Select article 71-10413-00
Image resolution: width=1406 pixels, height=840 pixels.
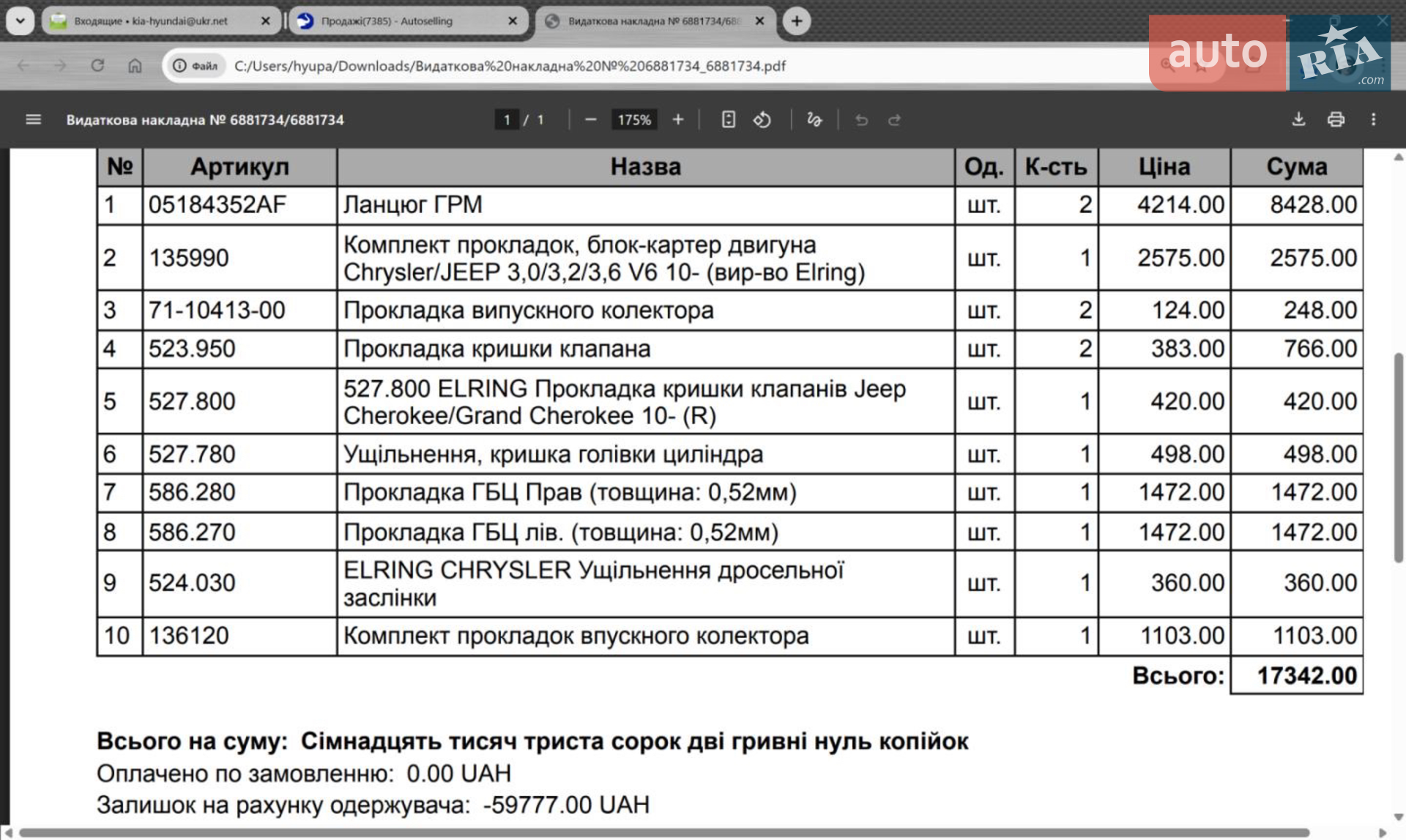pyautogui.click(x=217, y=311)
